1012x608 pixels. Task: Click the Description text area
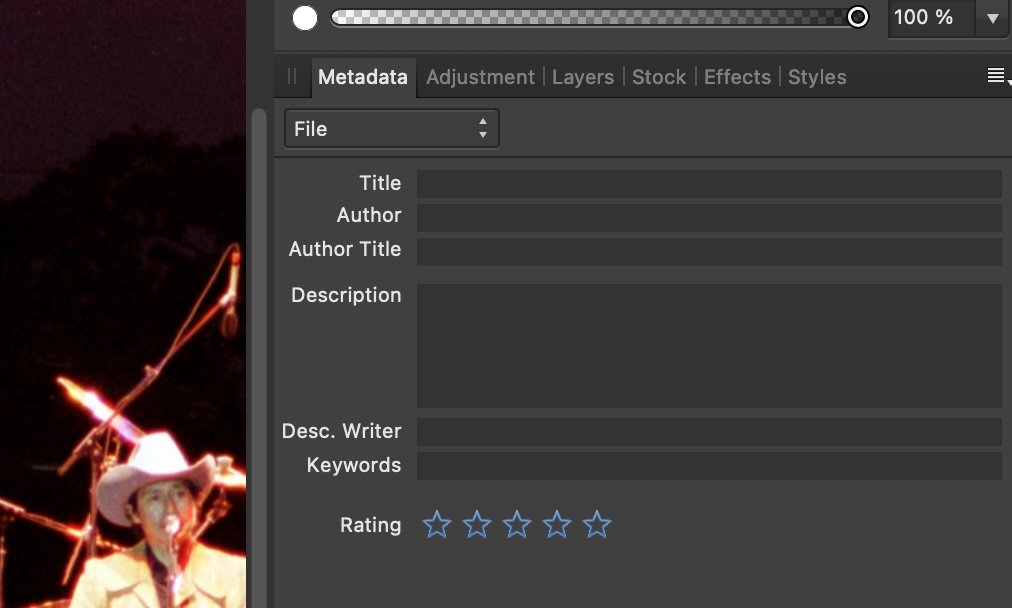[x=709, y=345]
